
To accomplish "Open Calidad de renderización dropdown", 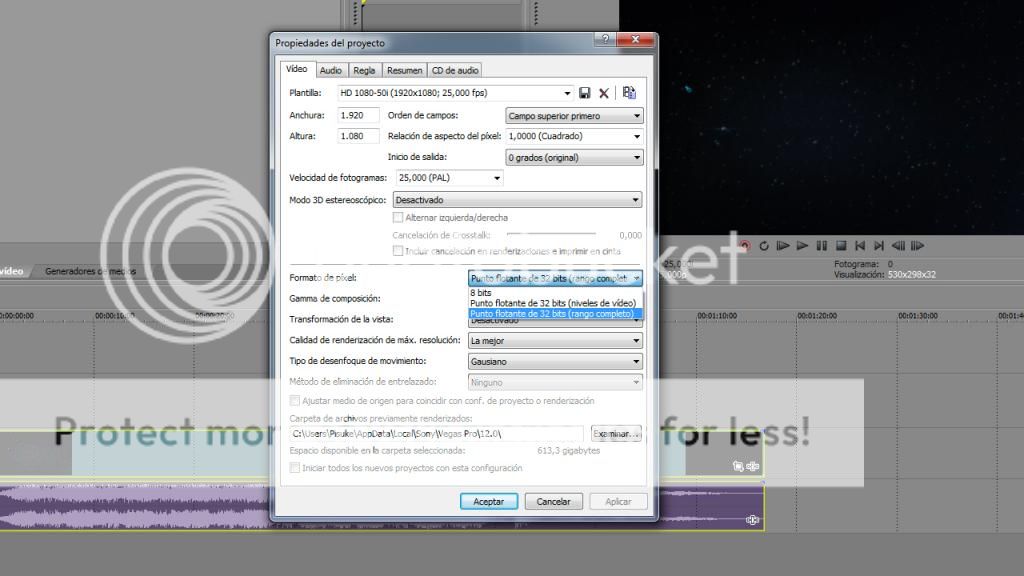I will pyautogui.click(x=555, y=341).
